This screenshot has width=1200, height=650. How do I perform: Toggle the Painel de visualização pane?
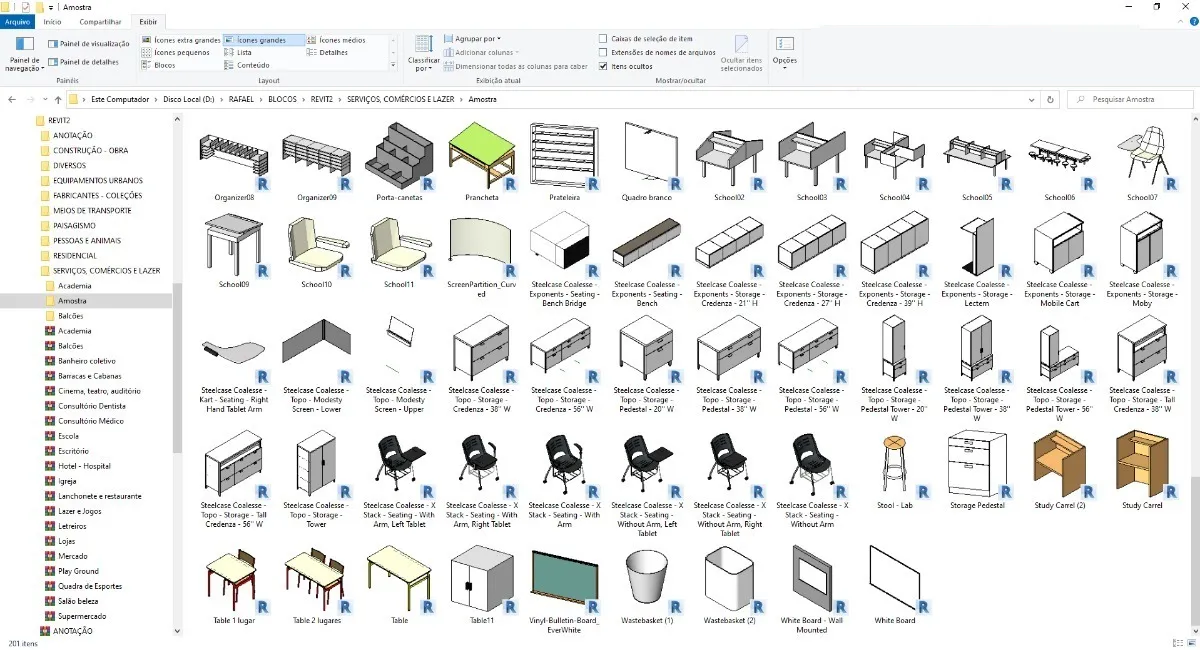pyautogui.click(x=88, y=44)
